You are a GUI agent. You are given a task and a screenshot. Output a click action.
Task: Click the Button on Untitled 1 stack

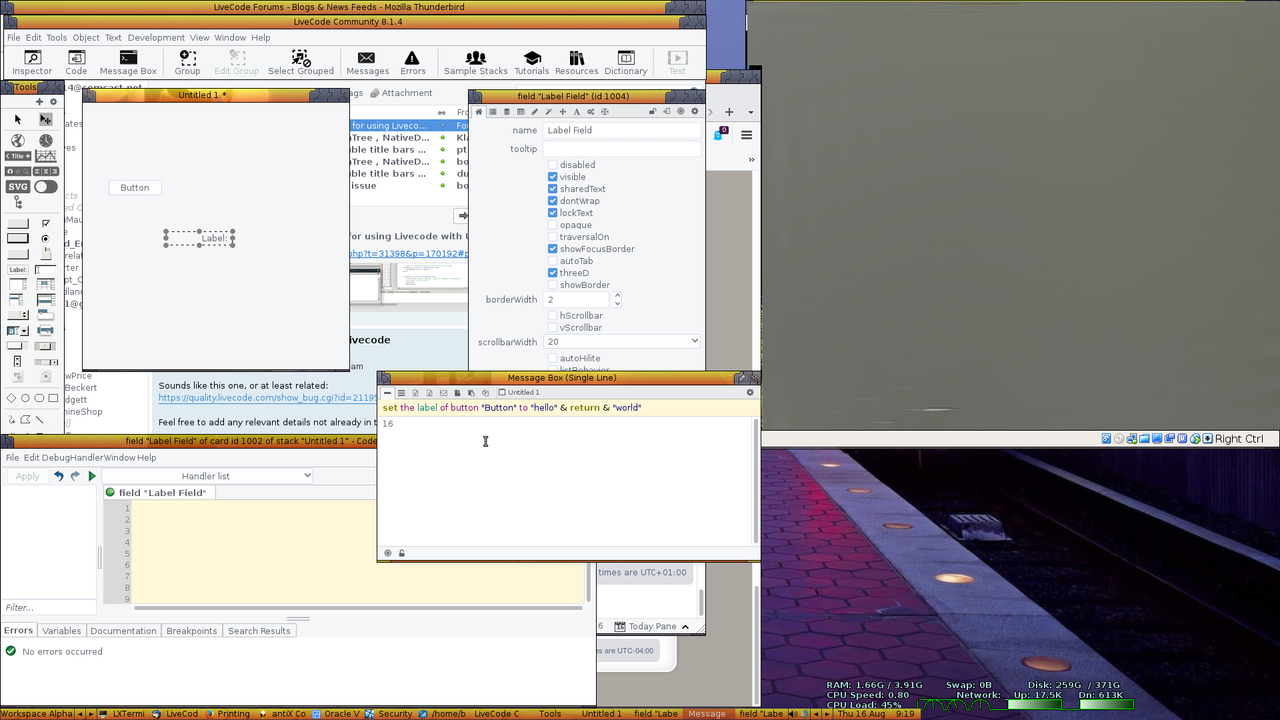tap(135, 188)
